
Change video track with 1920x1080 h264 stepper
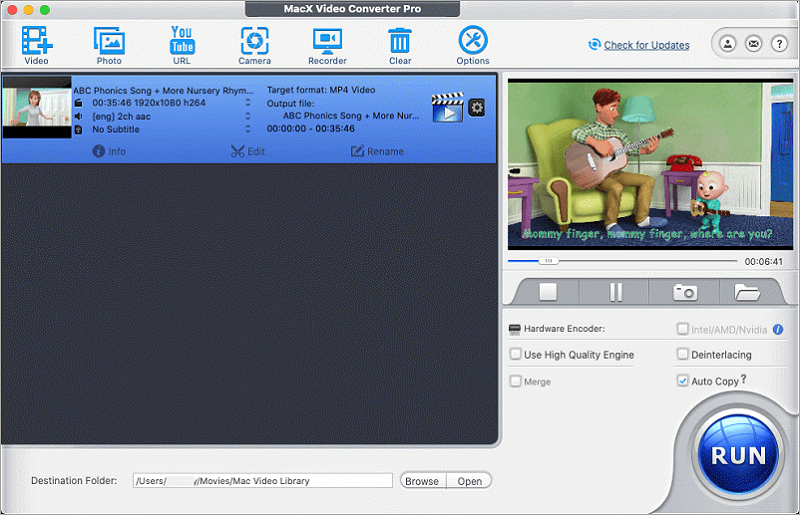[x=248, y=103]
